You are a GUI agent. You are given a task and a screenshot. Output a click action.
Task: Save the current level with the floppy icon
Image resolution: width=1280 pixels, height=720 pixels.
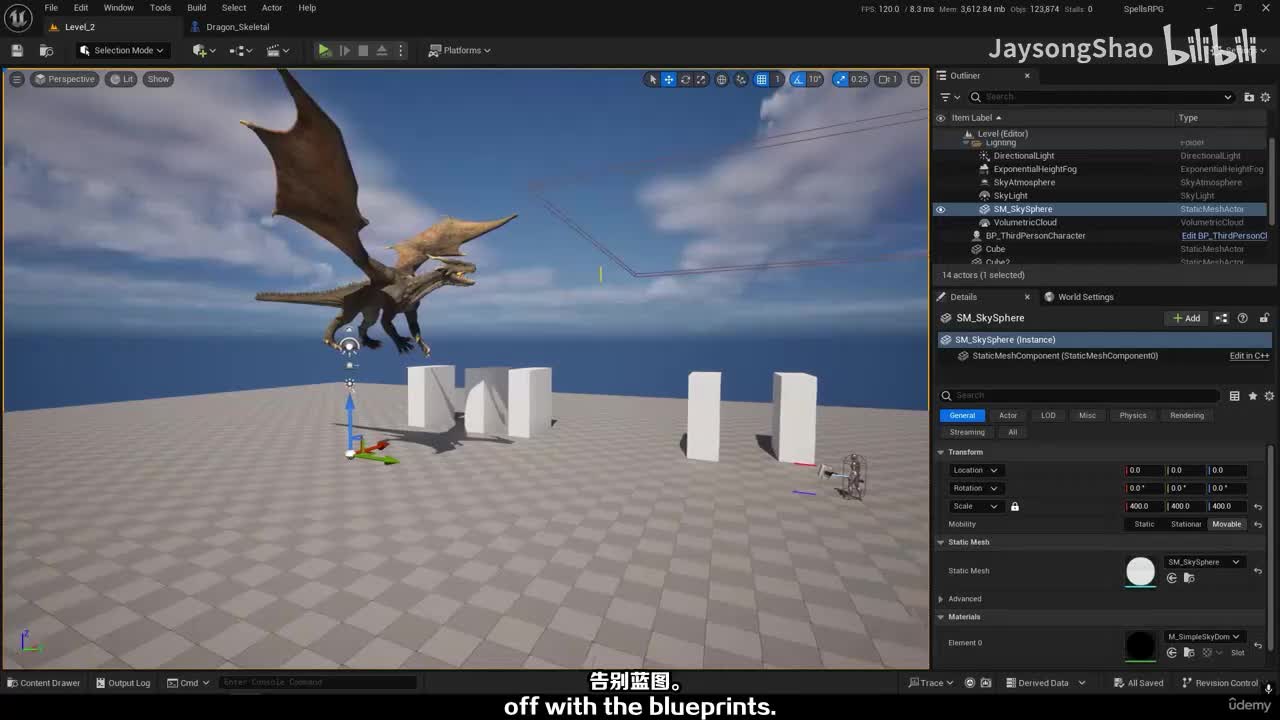(17, 50)
